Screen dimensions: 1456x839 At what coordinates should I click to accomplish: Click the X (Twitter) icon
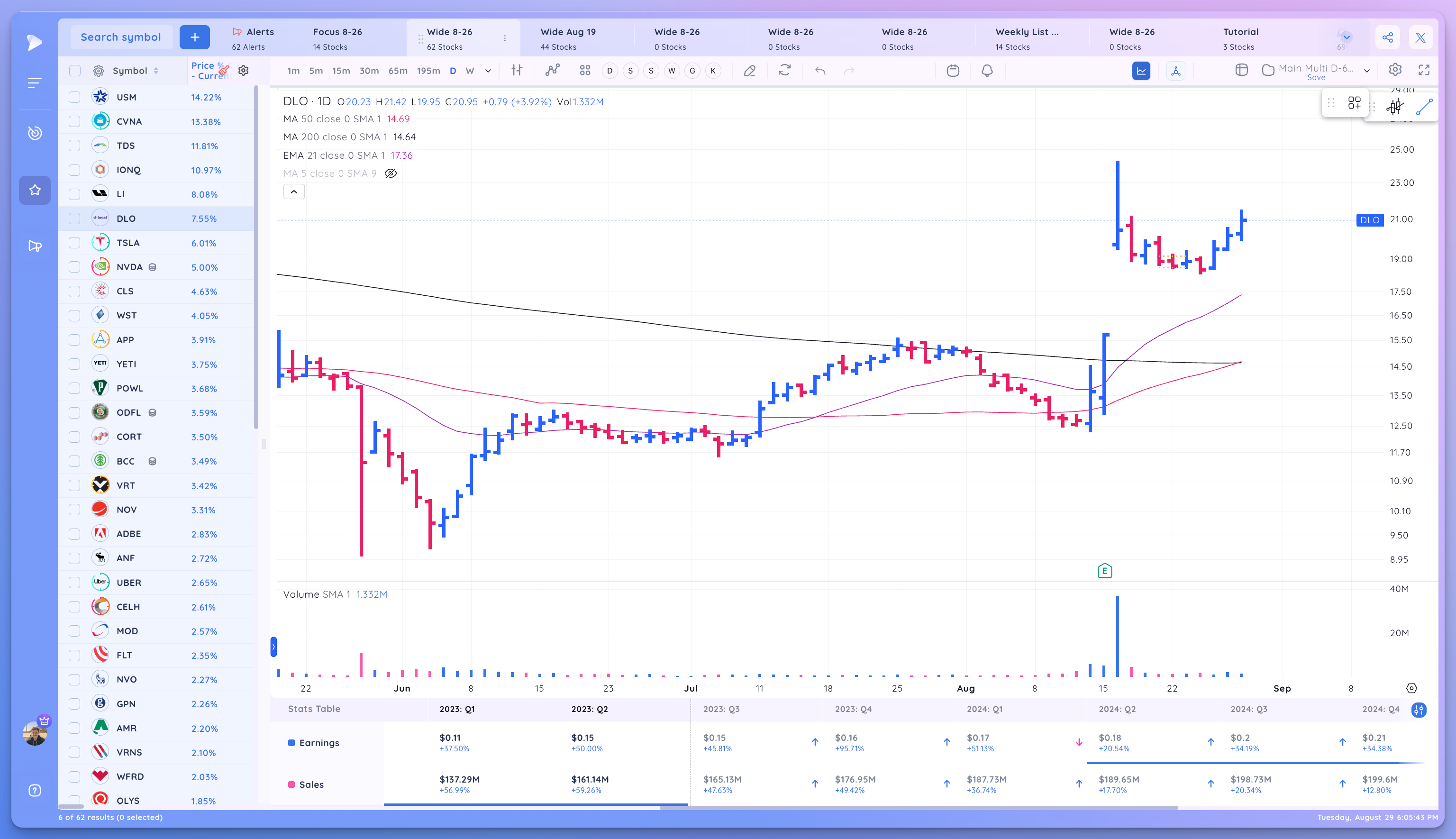1420,37
